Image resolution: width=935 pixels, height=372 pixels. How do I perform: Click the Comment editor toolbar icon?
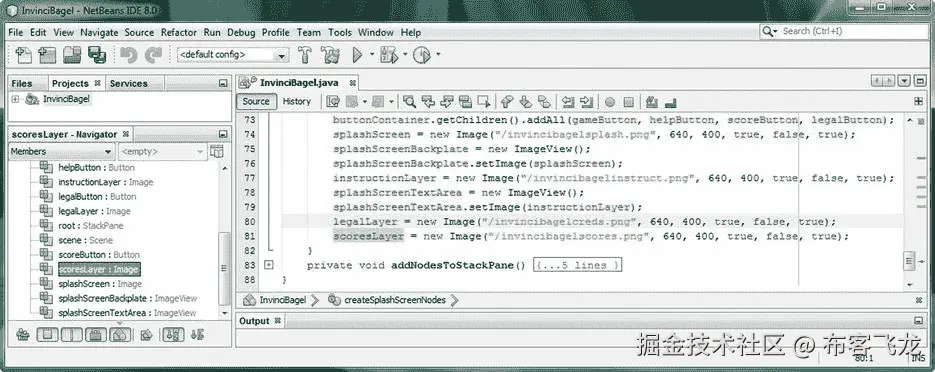(651, 102)
